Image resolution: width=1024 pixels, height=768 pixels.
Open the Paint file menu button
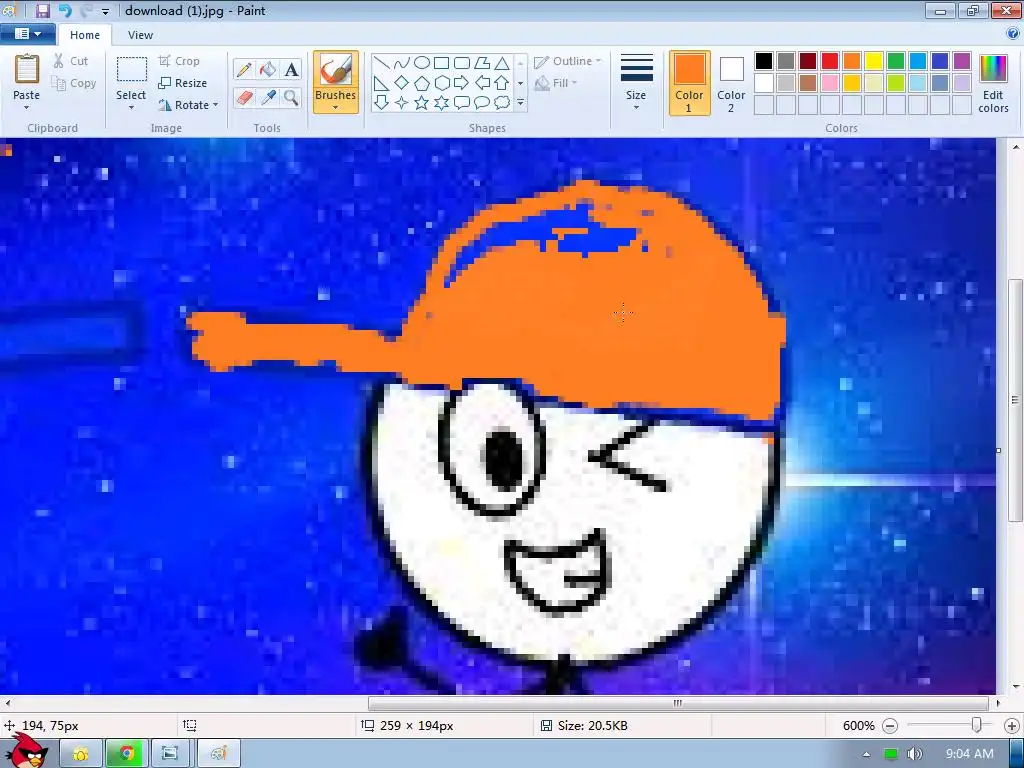27,34
